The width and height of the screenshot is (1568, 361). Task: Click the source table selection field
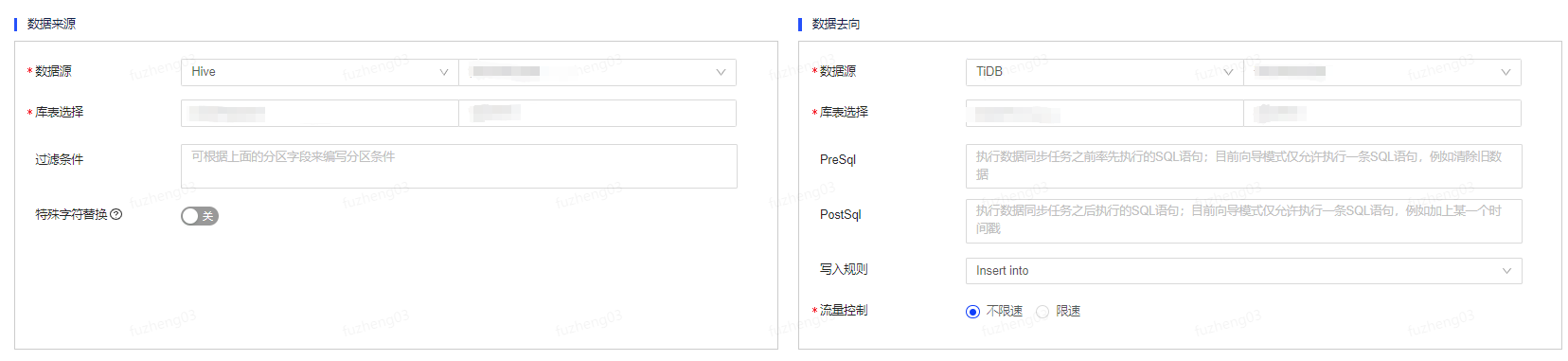(x=597, y=114)
